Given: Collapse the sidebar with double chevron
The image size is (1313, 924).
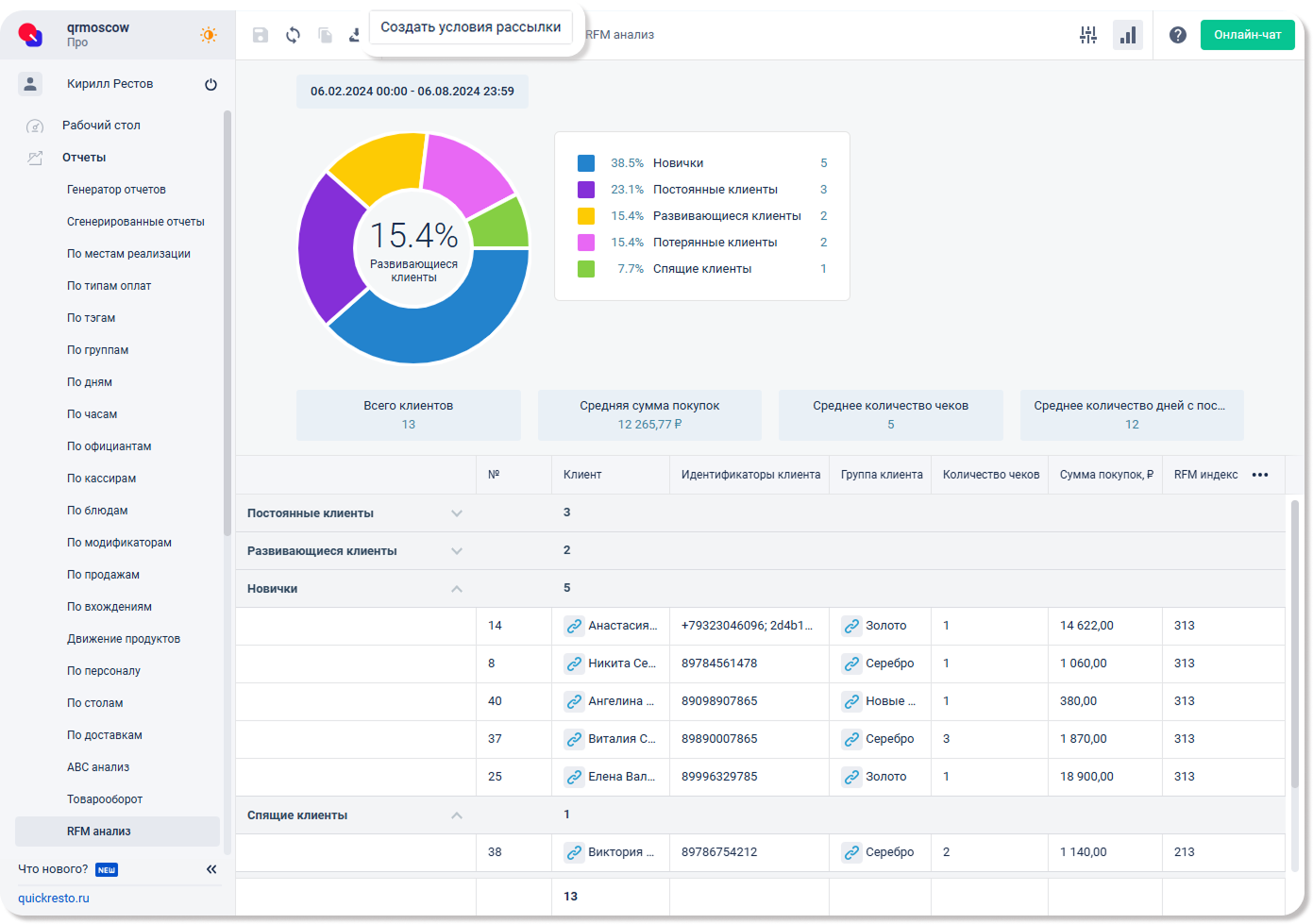Looking at the screenshot, I should (211, 869).
